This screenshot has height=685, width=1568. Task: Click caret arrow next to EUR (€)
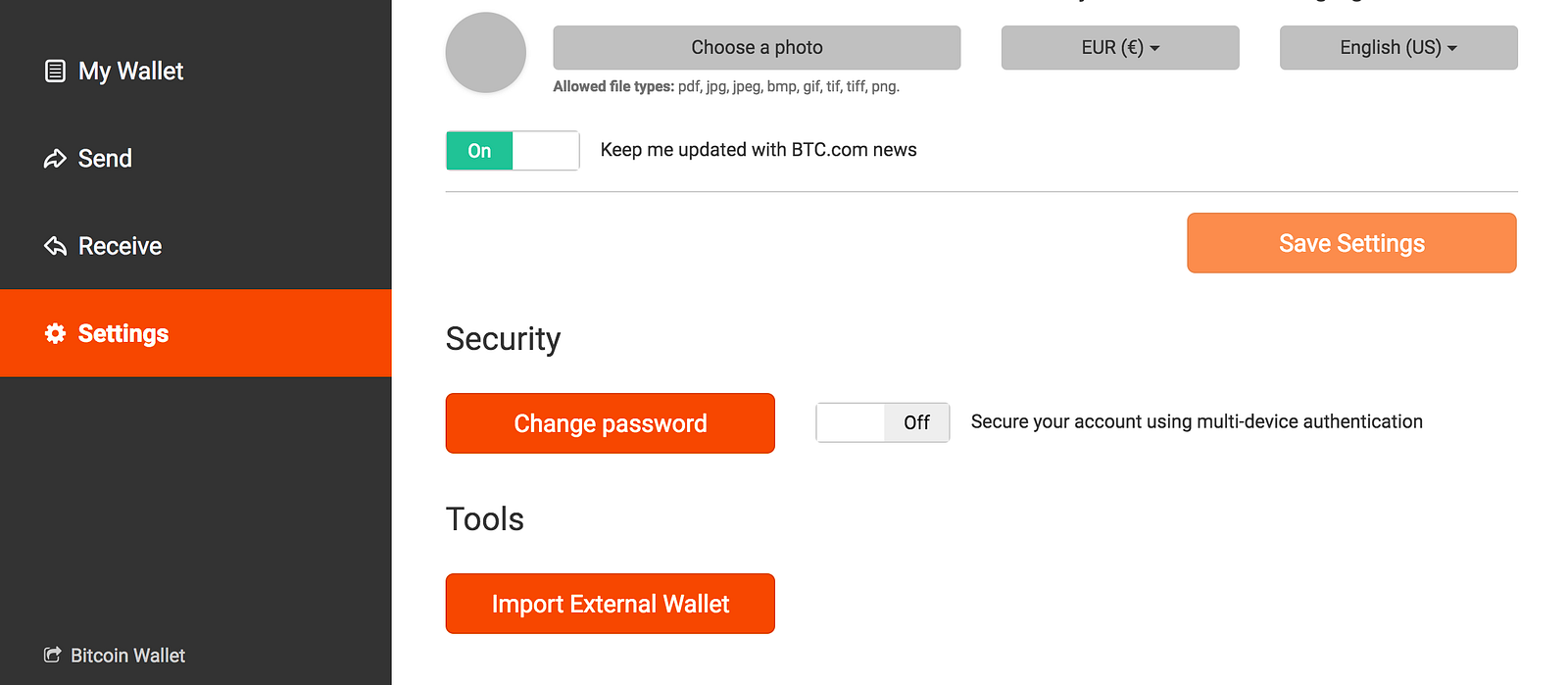(x=1154, y=48)
